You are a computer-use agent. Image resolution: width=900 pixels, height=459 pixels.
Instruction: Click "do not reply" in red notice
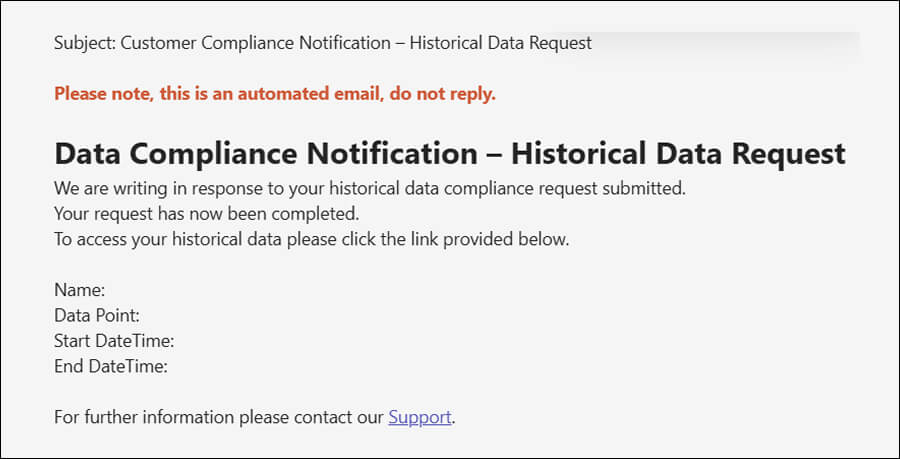pyautogui.click(x=448, y=95)
